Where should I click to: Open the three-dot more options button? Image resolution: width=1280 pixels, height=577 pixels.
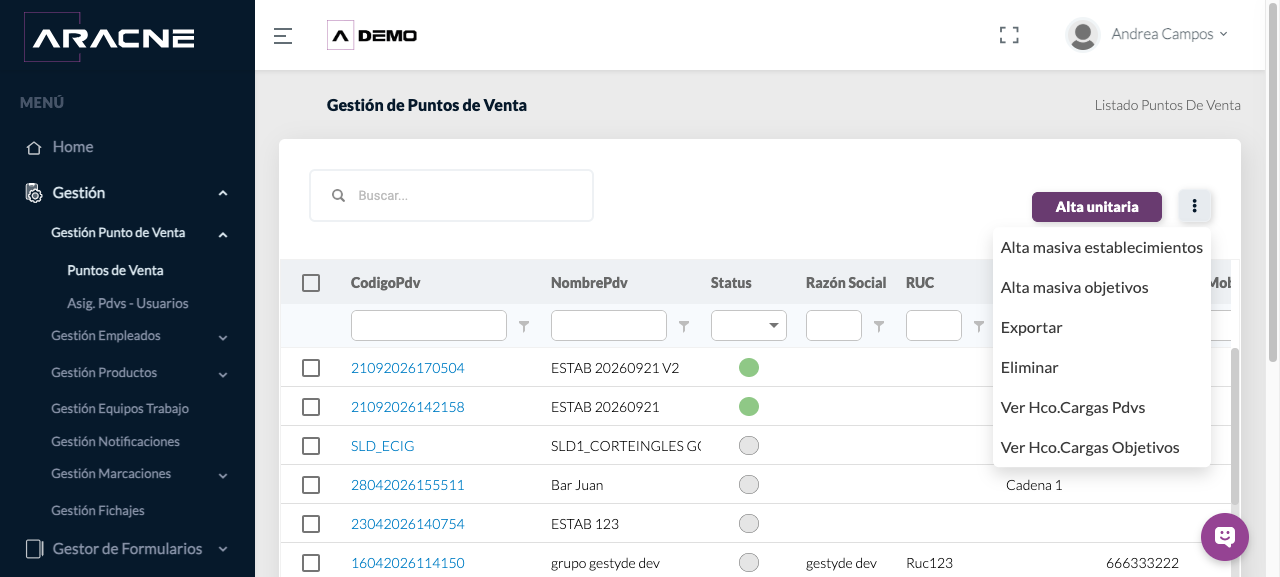pos(1194,206)
